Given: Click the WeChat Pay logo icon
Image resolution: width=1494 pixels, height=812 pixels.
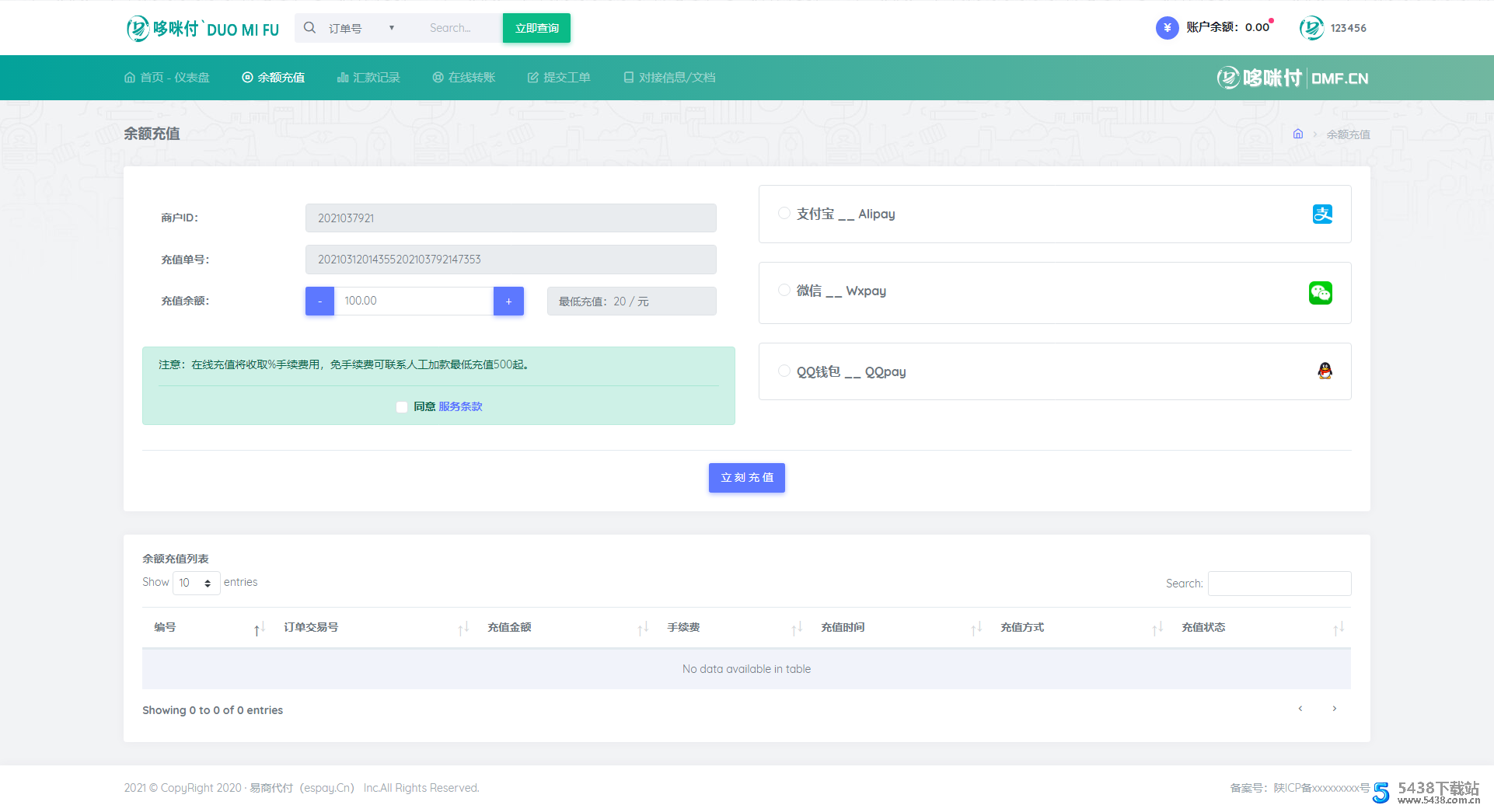Looking at the screenshot, I should [1320, 293].
